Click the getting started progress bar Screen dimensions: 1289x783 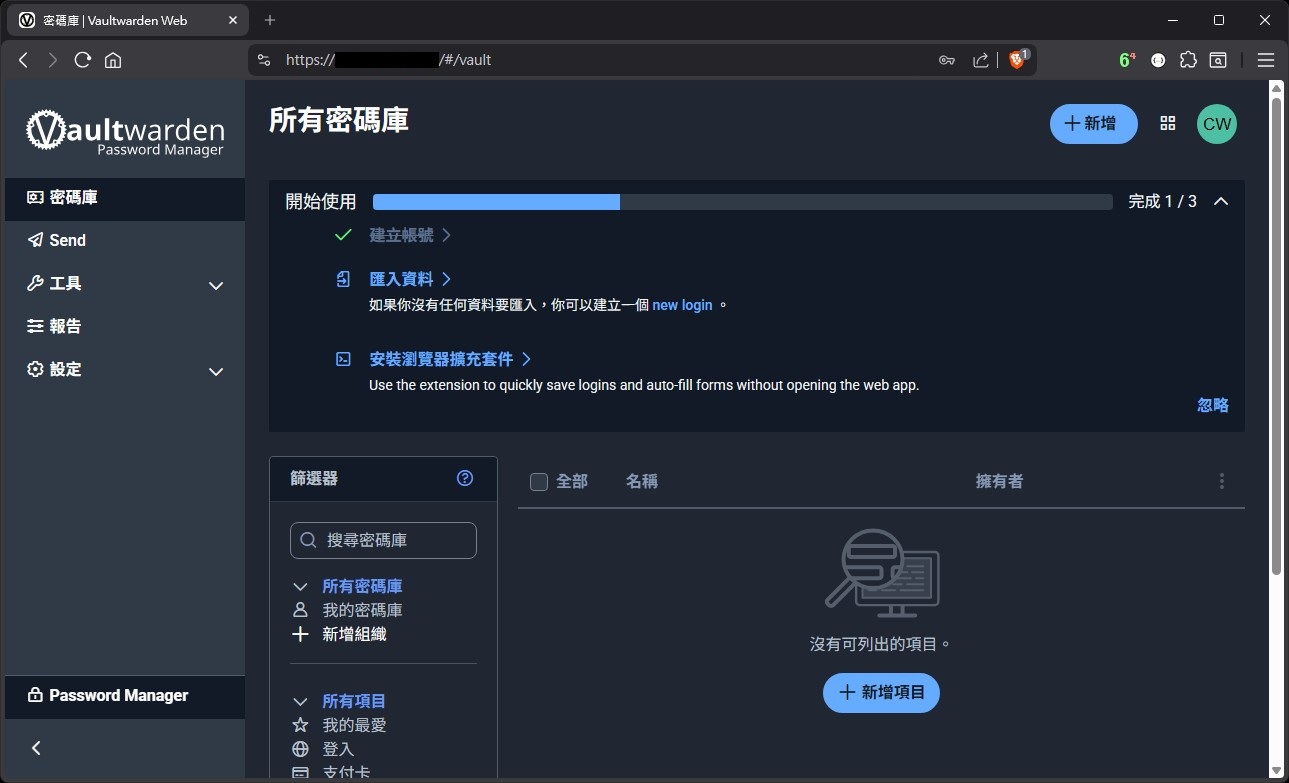click(x=742, y=202)
